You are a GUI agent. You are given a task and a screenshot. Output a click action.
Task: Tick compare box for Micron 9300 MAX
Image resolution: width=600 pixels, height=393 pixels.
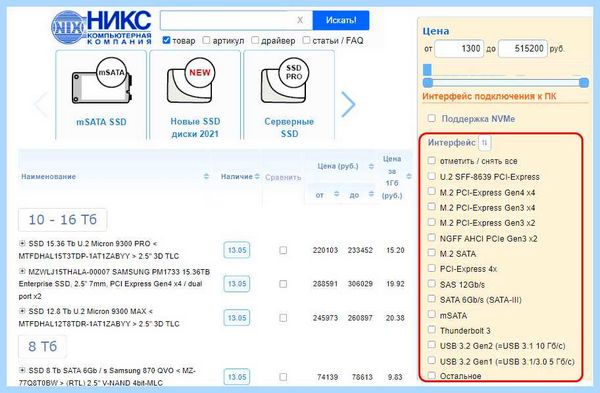tap(283, 318)
